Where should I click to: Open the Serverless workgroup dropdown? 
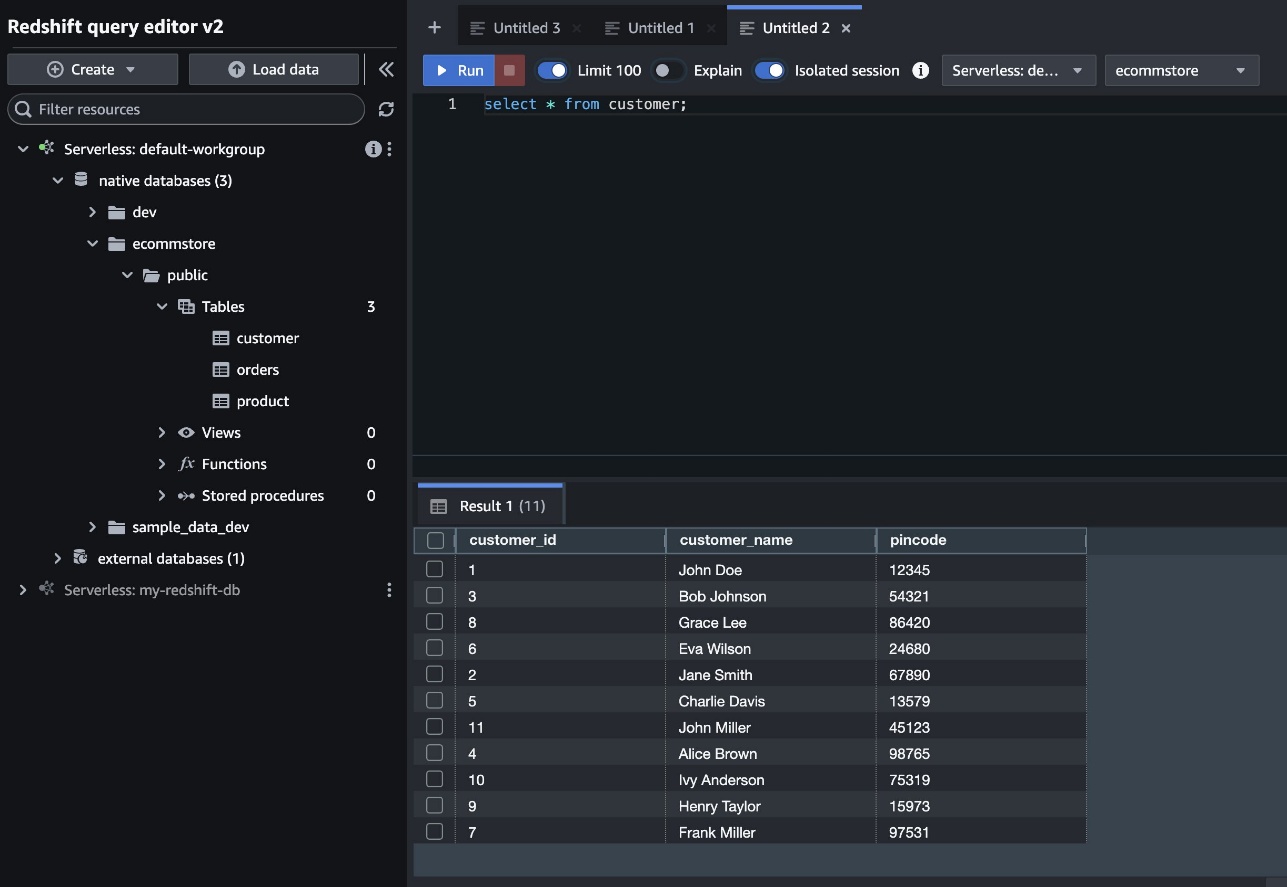[x=1019, y=70]
